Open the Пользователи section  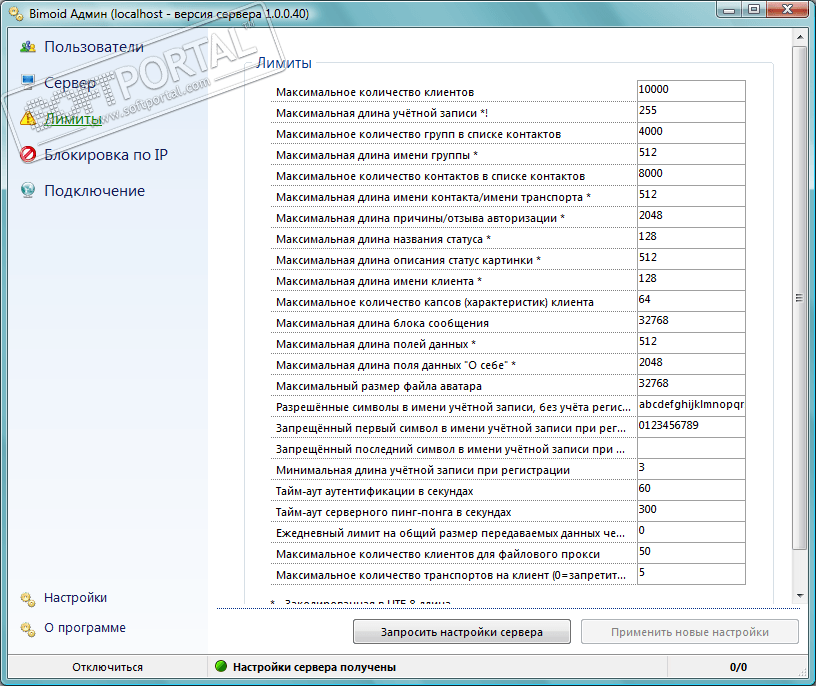(x=94, y=47)
